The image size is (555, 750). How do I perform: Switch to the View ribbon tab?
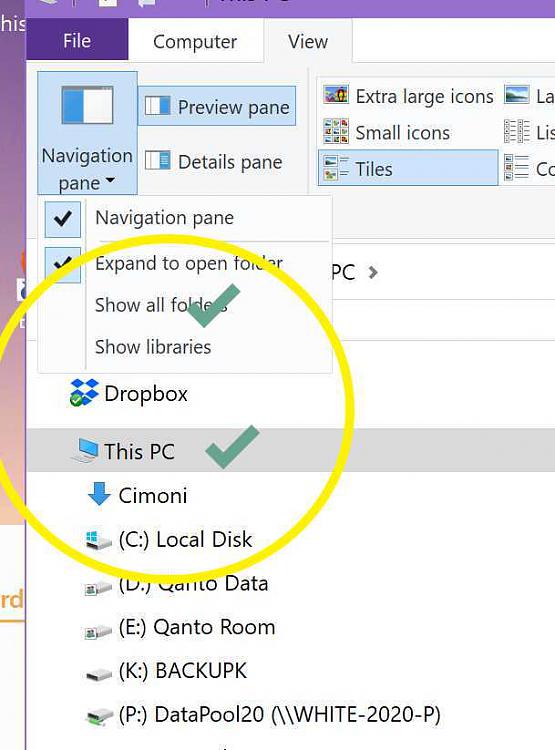(308, 42)
